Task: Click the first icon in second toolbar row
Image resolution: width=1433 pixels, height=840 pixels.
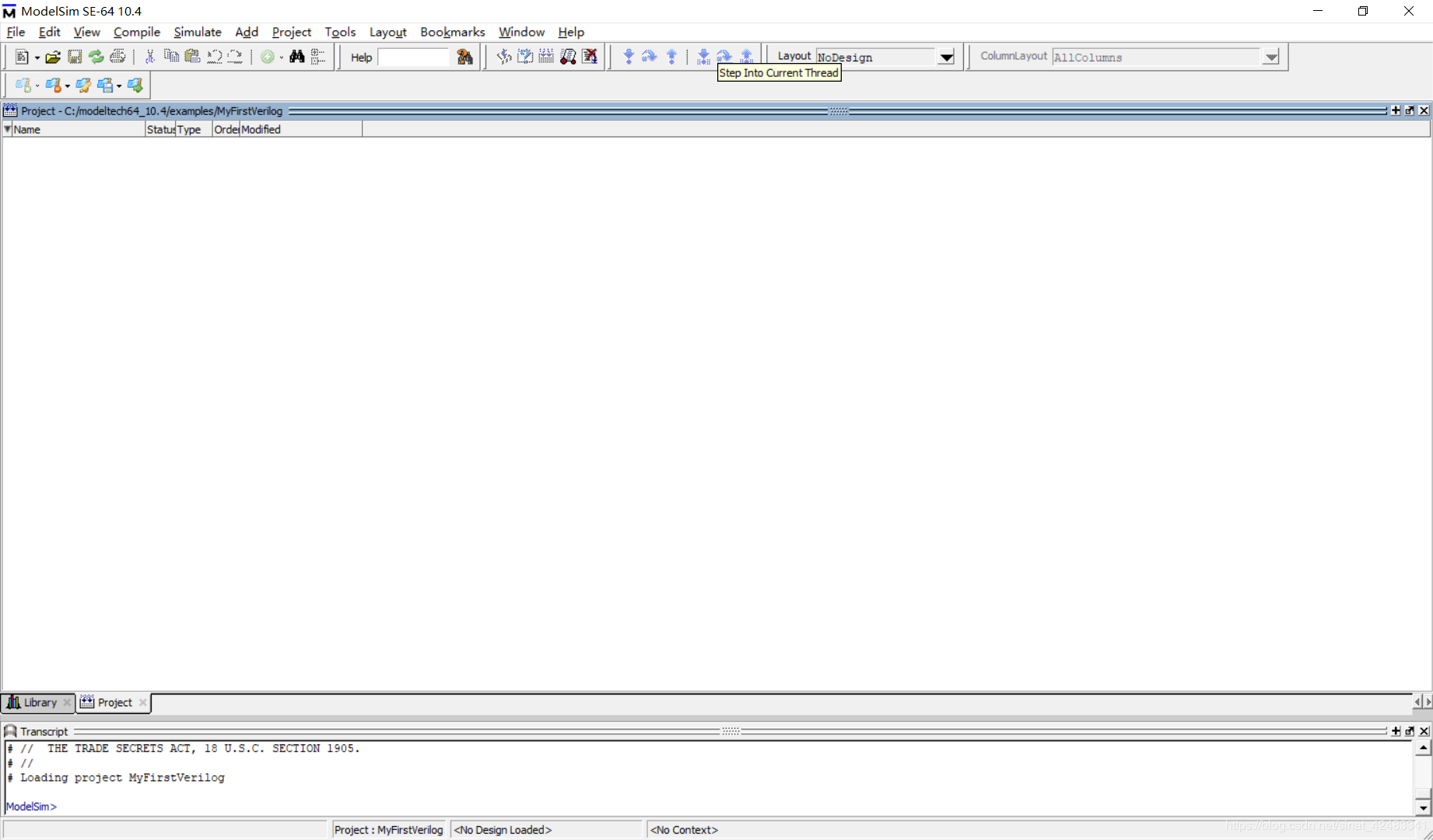Action: click(23, 86)
